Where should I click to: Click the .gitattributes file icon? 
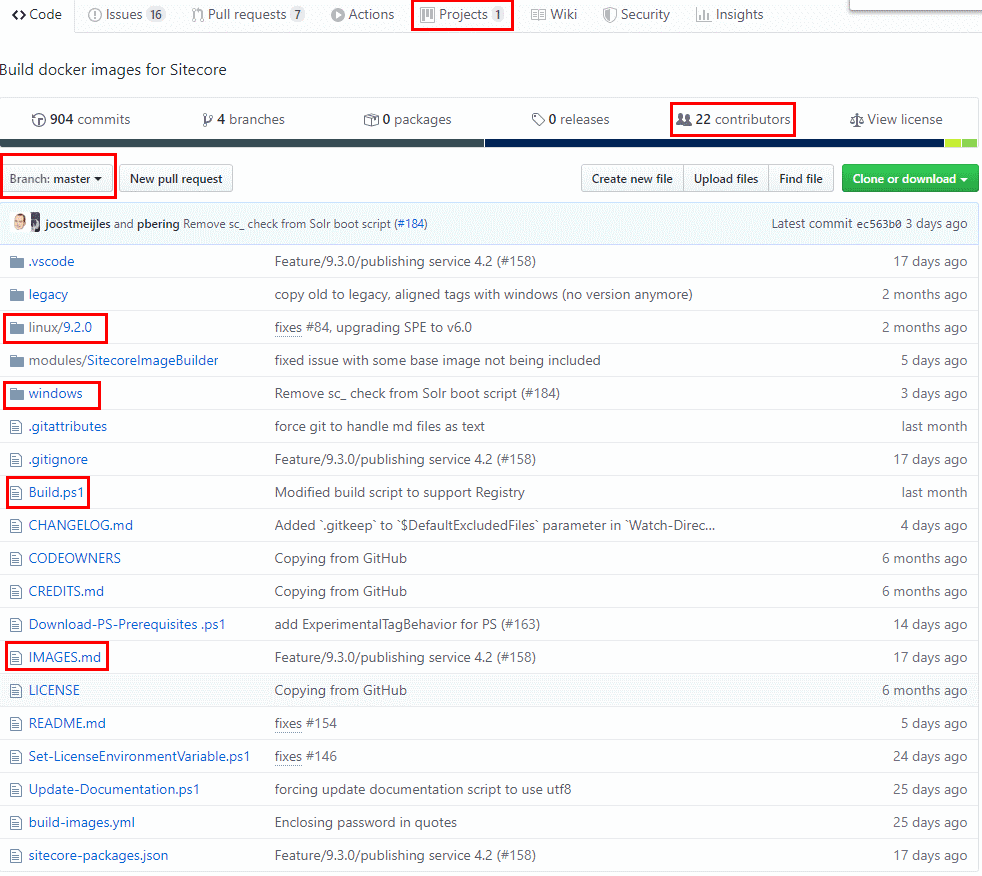pos(16,427)
